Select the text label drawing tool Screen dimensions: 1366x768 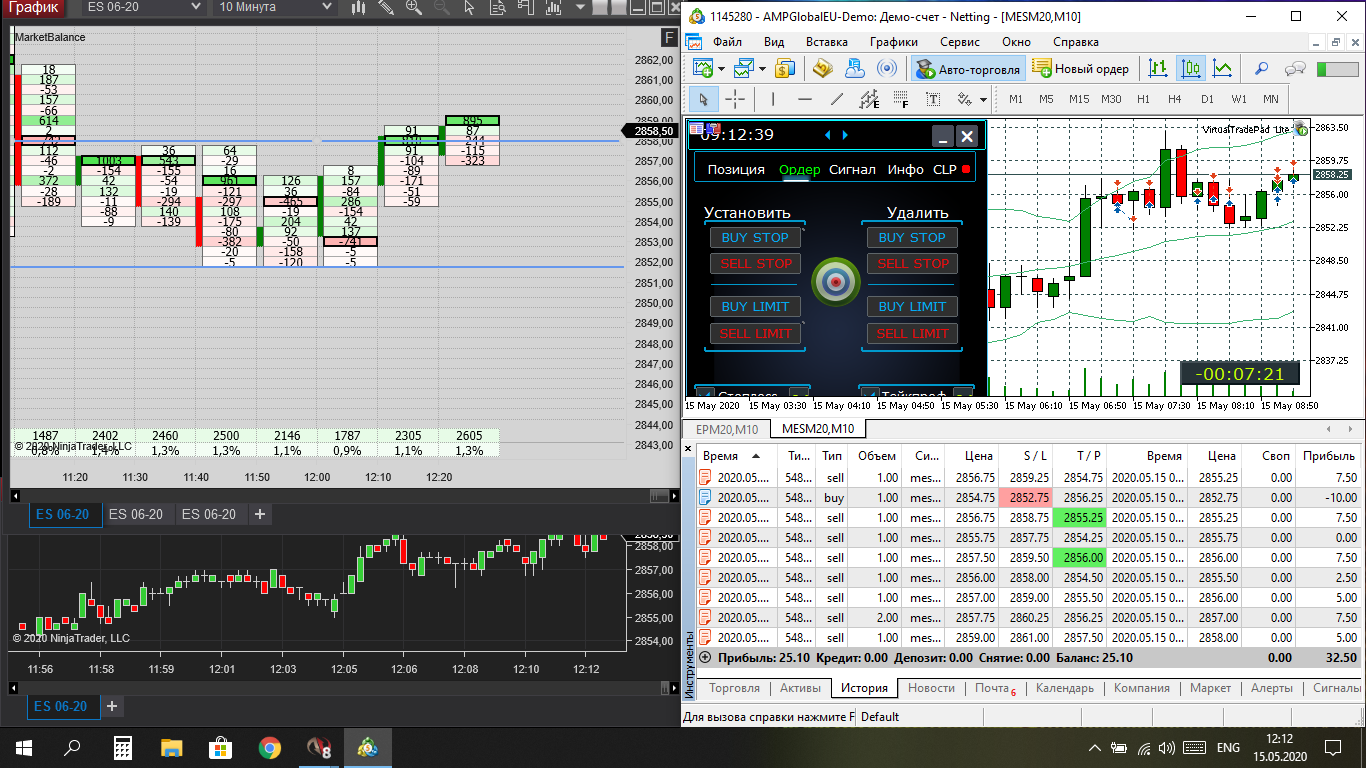pyautogui.click(x=933, y=99)
